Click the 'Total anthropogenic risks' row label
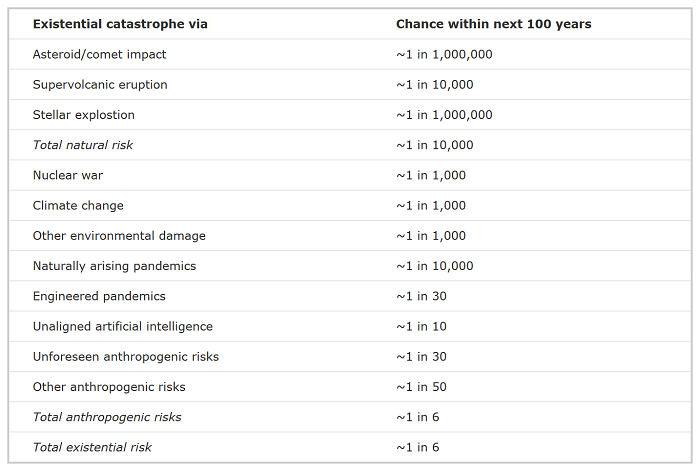Viewport: 700px width, 469px height. click(x=107, y=417)
